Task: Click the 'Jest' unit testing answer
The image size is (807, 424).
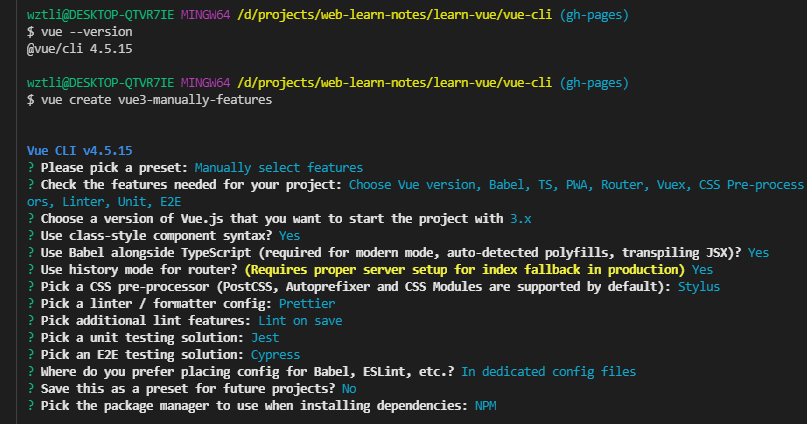Action: pyautogui.click(x=265, y=338)
